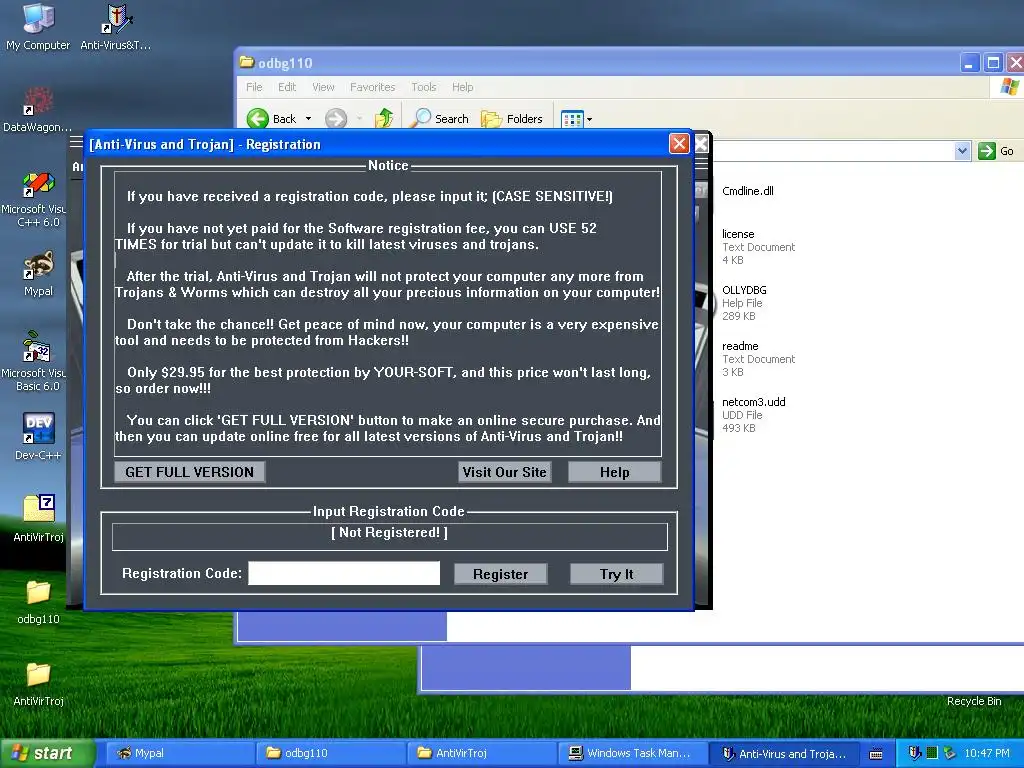This screenshot has width=1024, height=768.
Task: Focus the Registration Code input field
Action: (344, 573)
